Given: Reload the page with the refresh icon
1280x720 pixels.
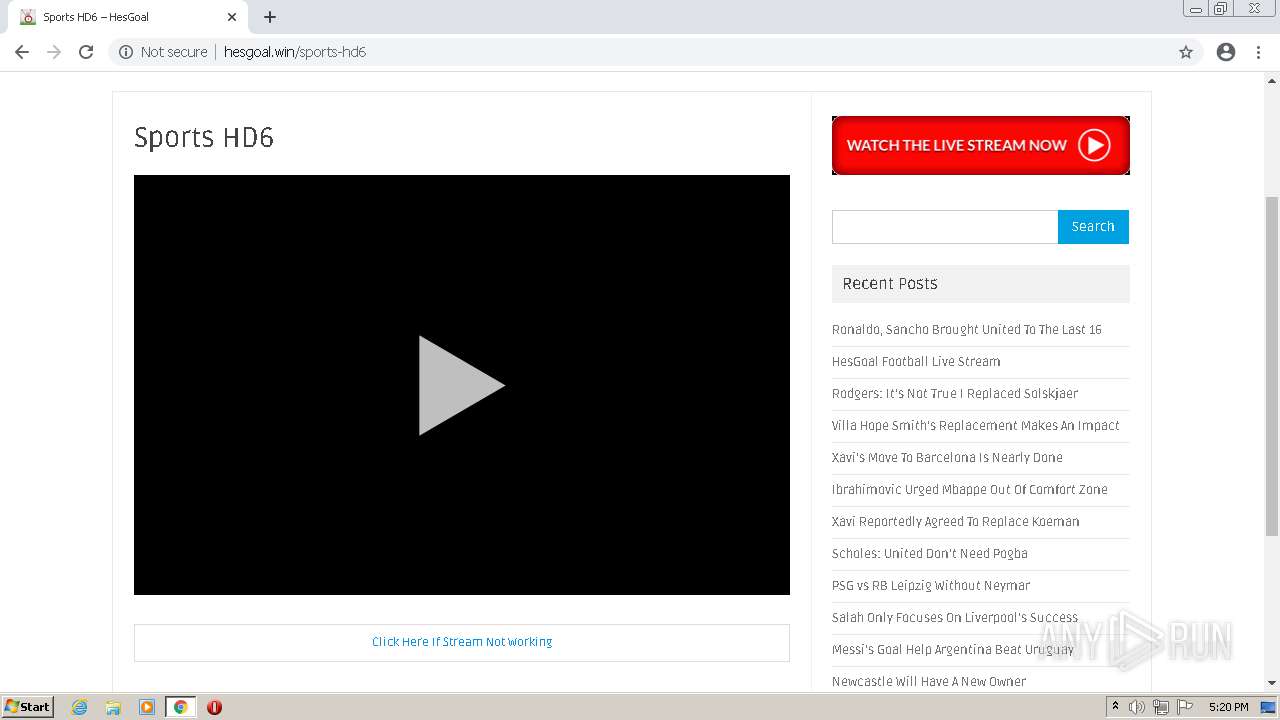Looking at the screenshot, I should point(86,52).
